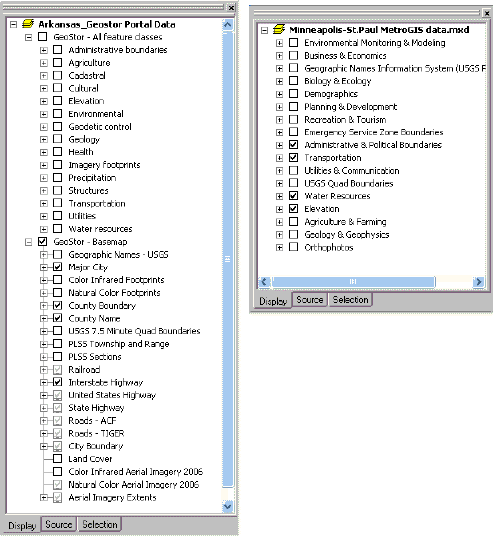Enable the Orthophotos layer group
The image size is (493, 536).
point(293,247)
